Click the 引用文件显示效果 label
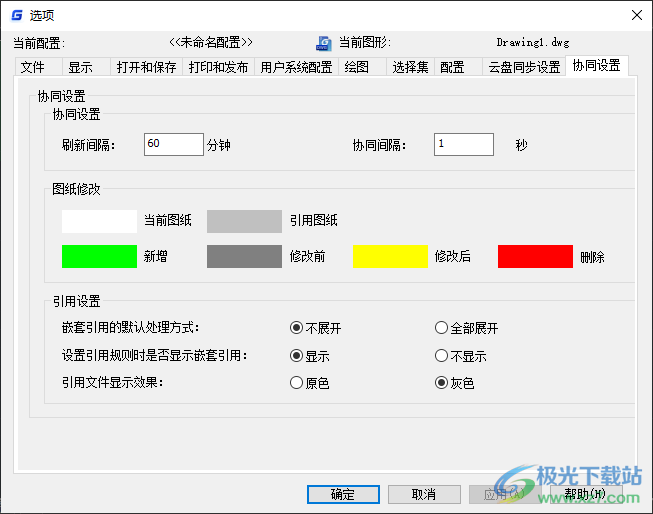This screenshot has height=514, width=653. pyautogui.click(x=112, y=382)
